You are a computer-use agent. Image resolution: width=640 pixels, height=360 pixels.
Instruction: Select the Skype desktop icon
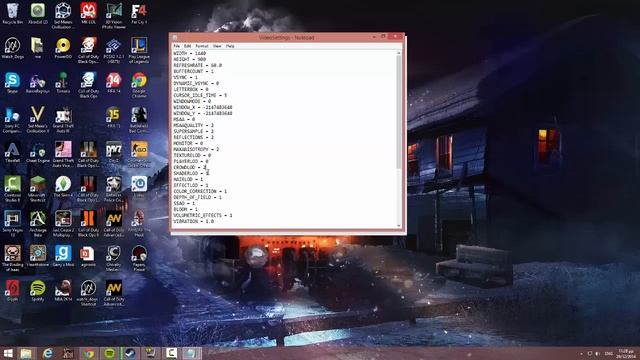(x=12, y=83)
